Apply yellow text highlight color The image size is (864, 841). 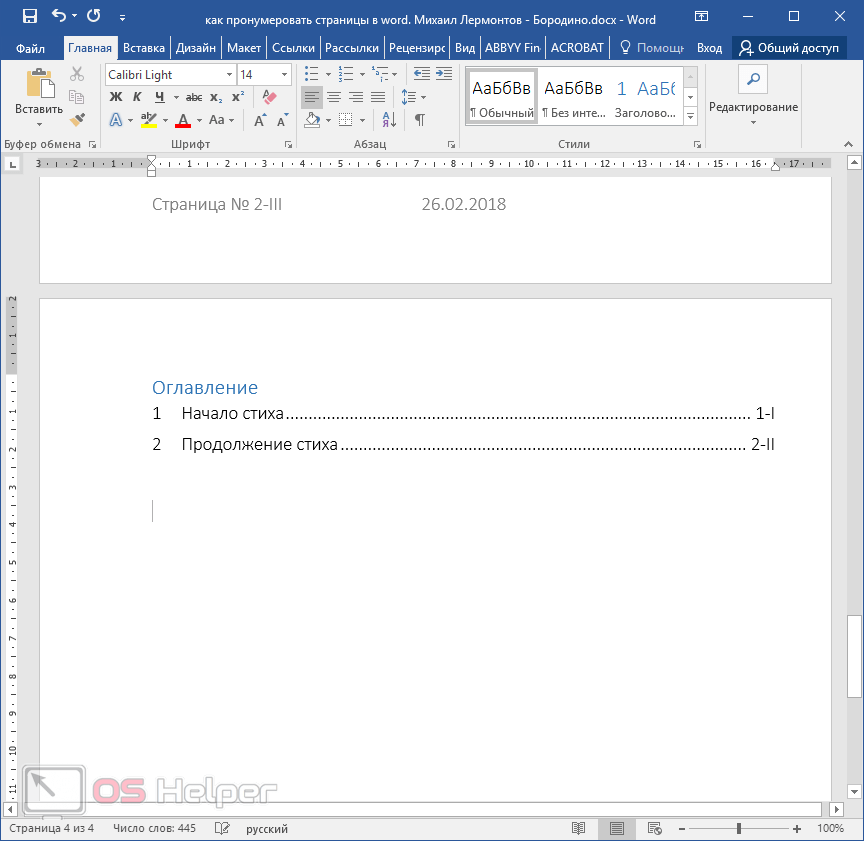[149, 120]
